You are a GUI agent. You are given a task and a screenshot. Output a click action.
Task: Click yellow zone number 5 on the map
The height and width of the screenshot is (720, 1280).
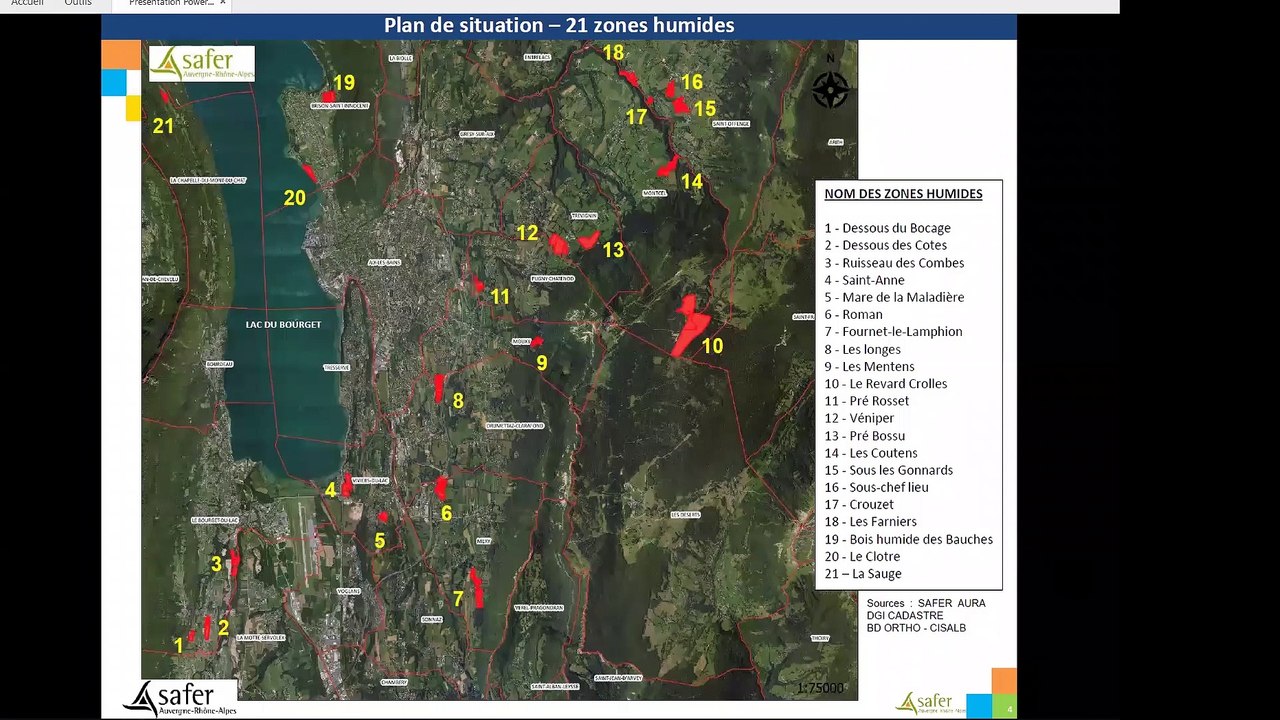380,541
